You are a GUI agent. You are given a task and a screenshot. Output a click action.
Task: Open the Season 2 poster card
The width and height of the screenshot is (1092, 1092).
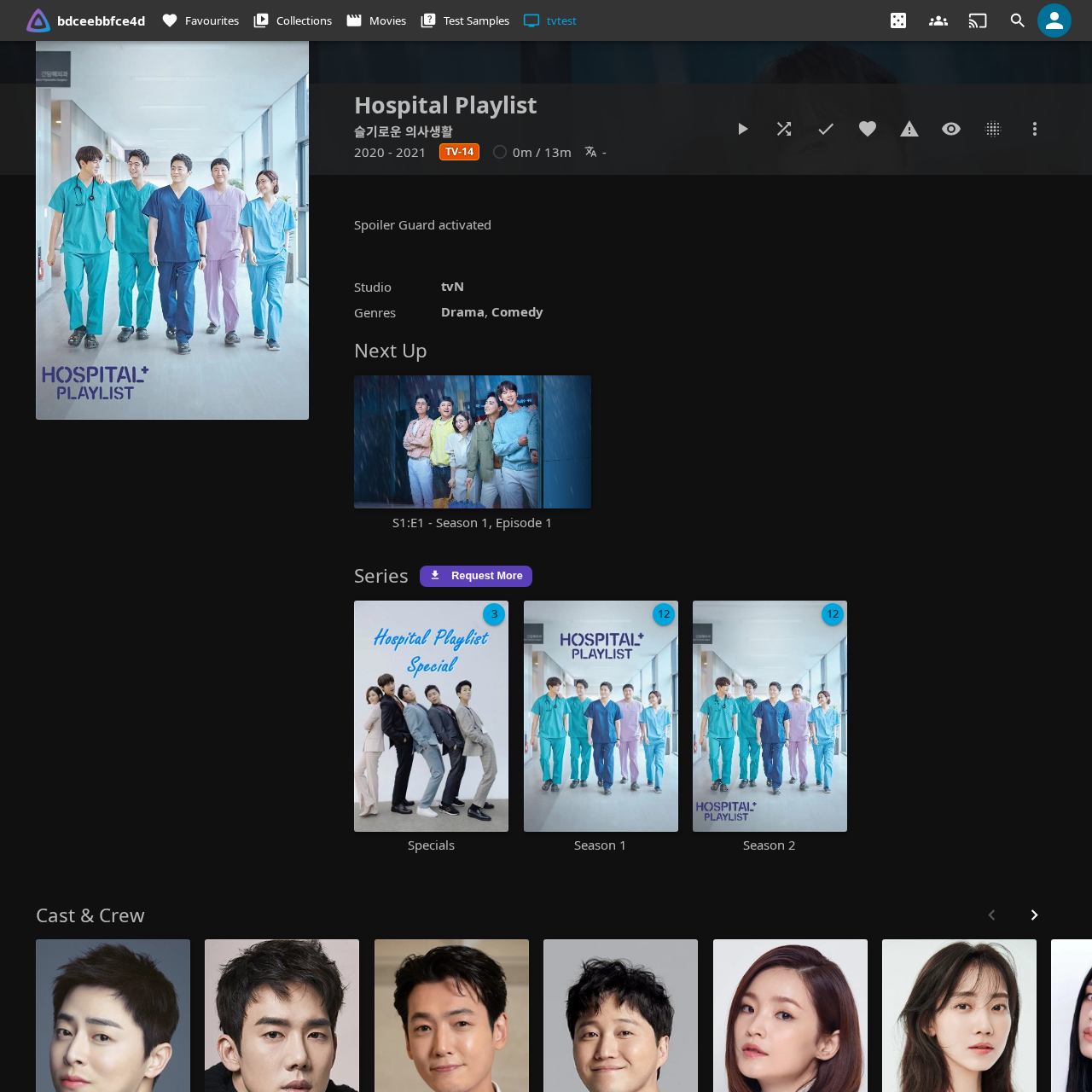770,716
